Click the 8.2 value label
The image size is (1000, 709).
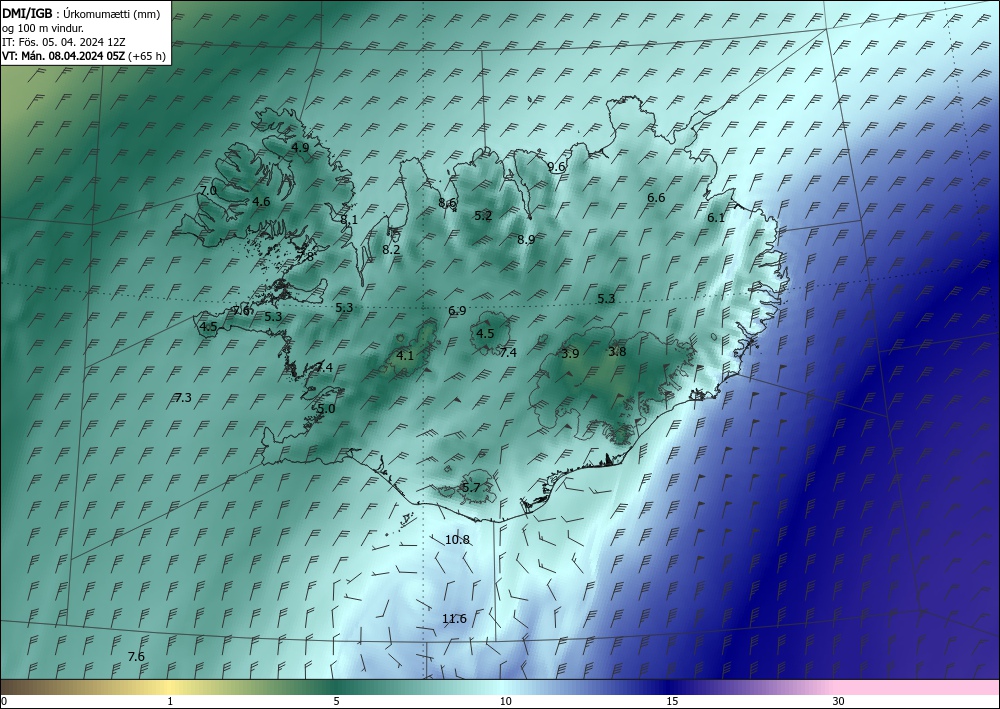point(391,250)
